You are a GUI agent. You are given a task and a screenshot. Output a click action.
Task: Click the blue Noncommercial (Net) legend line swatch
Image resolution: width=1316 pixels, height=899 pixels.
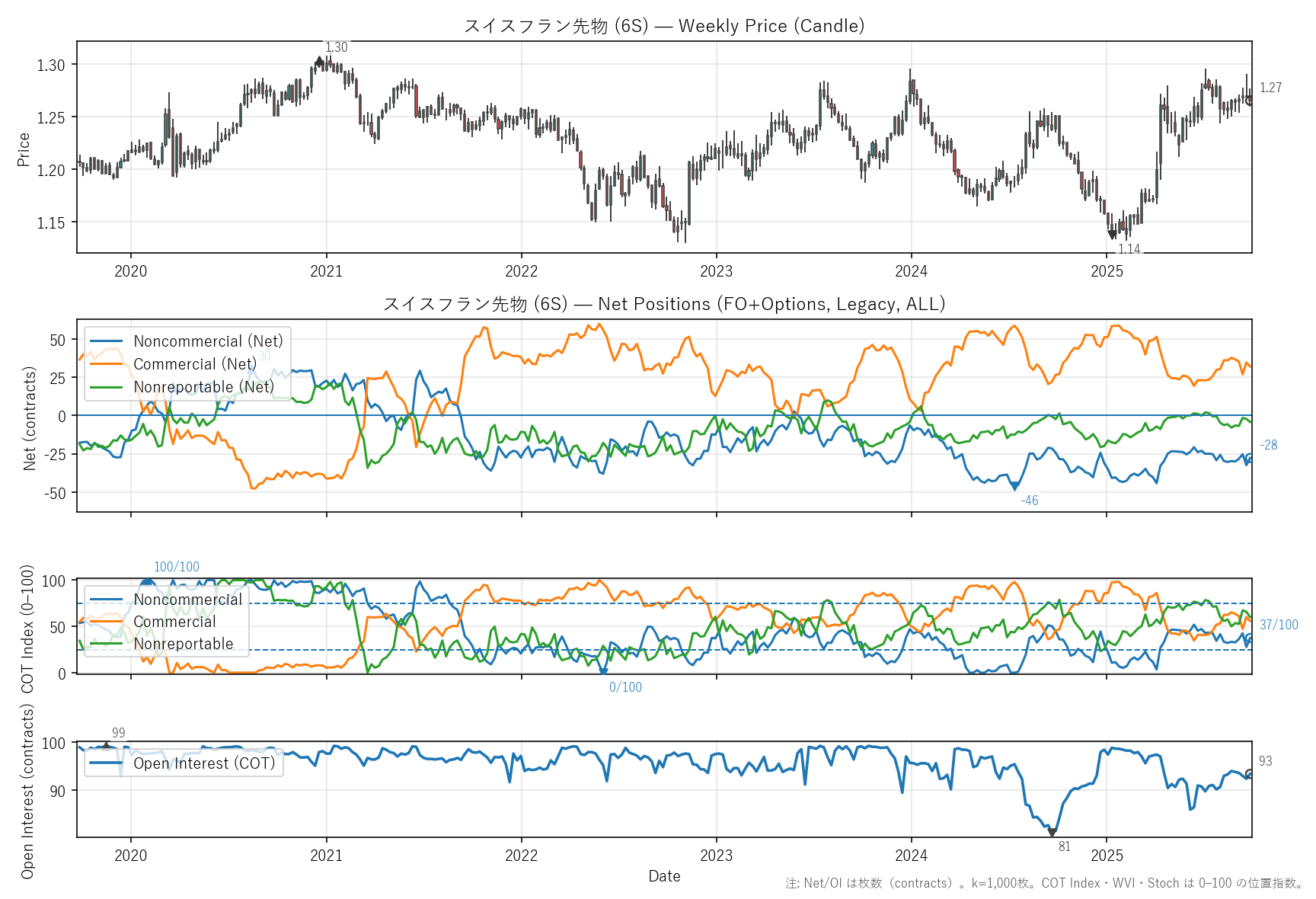(x=106, y=341)
